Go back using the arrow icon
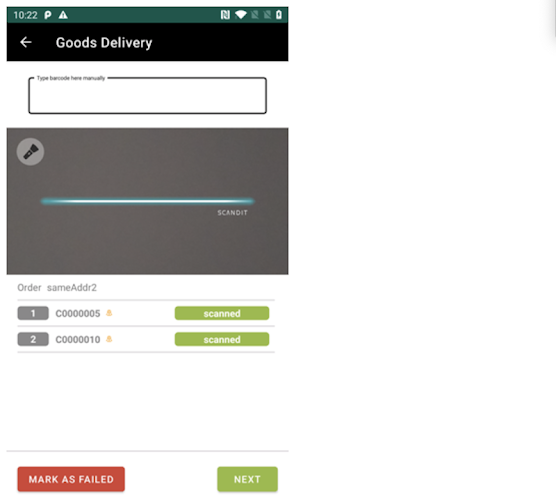This screenshot has width=556, height=500. (x=26, y=42)
